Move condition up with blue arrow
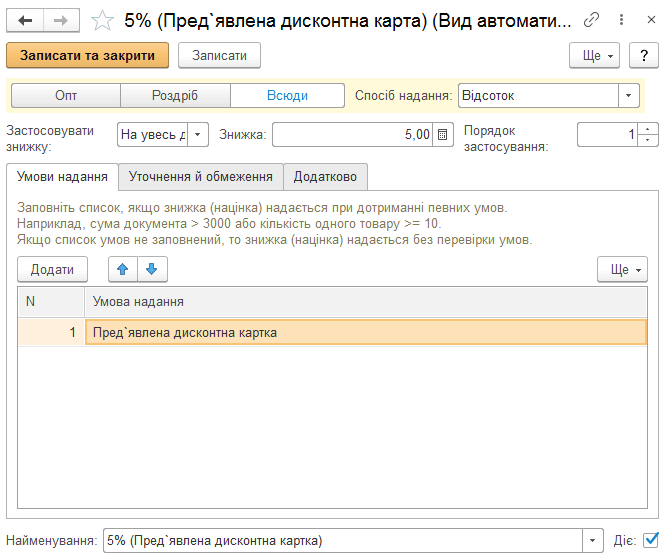 point(123,269)
